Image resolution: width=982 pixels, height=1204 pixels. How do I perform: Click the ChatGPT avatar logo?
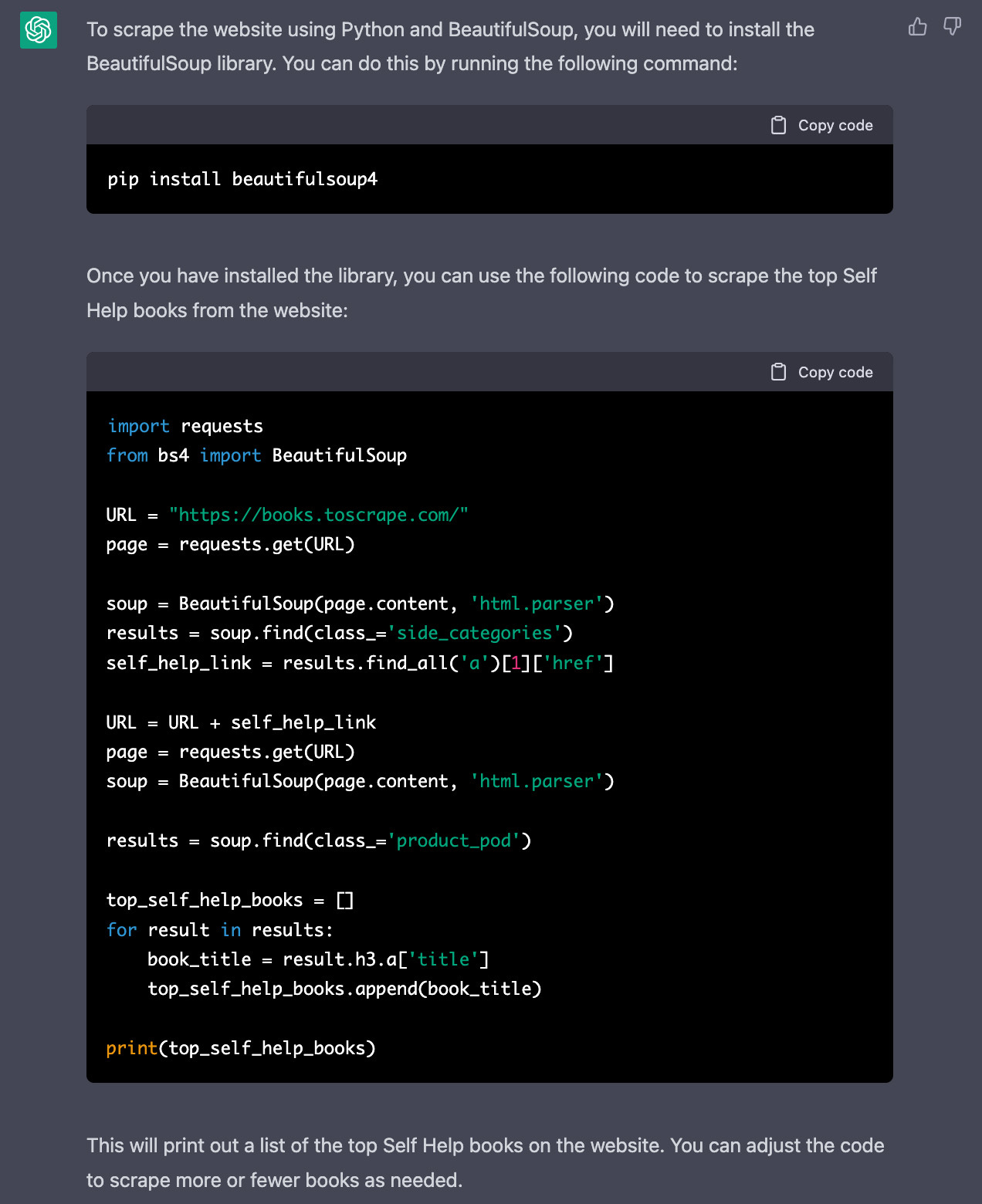click(x=38, y=30)
